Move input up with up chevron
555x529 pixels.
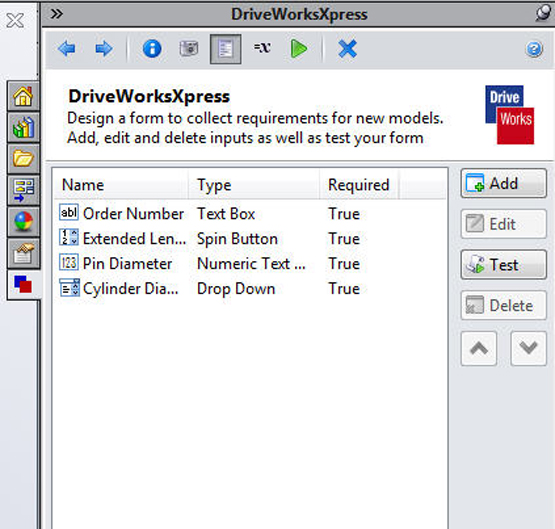(479, 349)
